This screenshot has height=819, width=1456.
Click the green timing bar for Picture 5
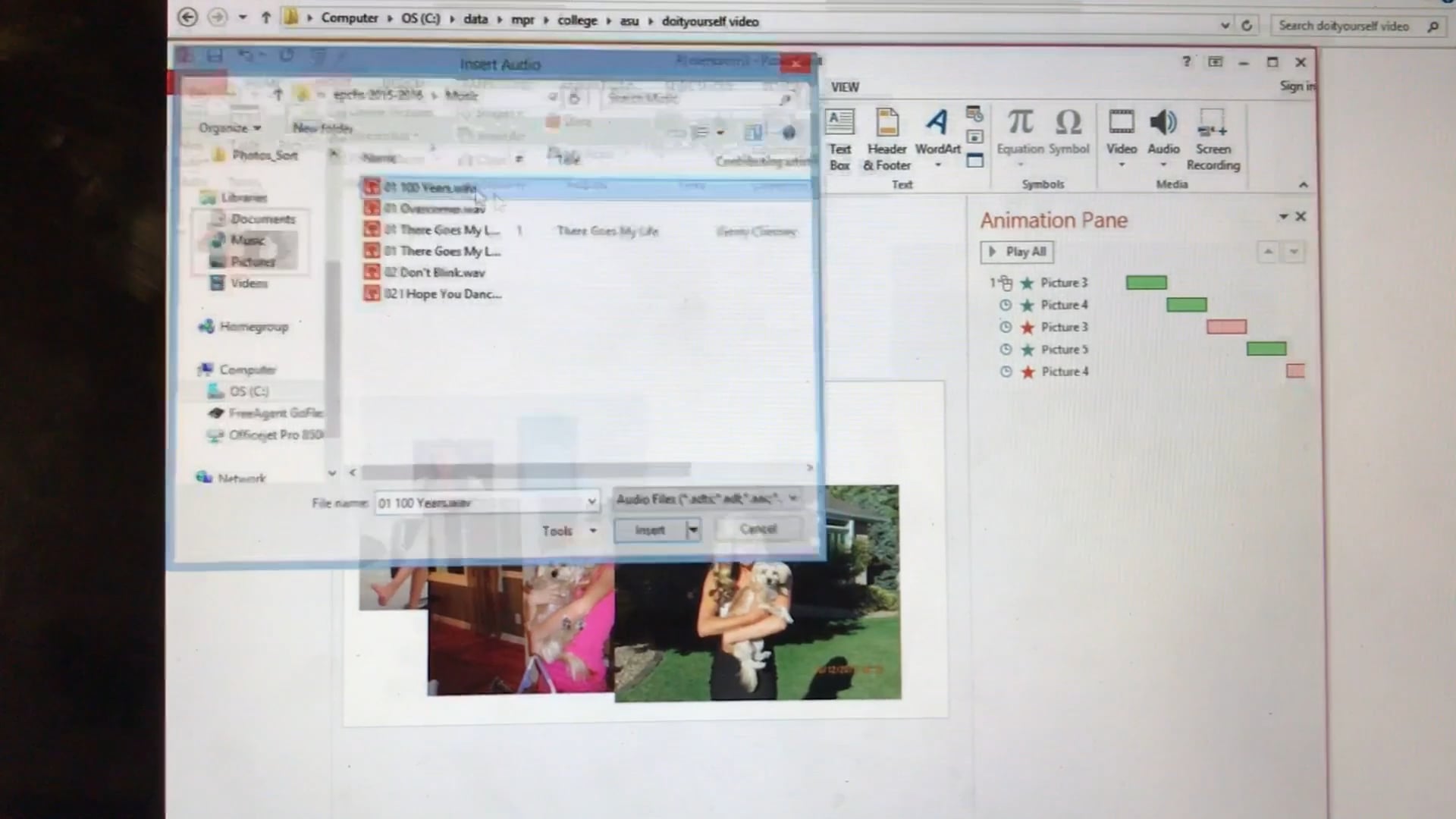pos(1266,349)
